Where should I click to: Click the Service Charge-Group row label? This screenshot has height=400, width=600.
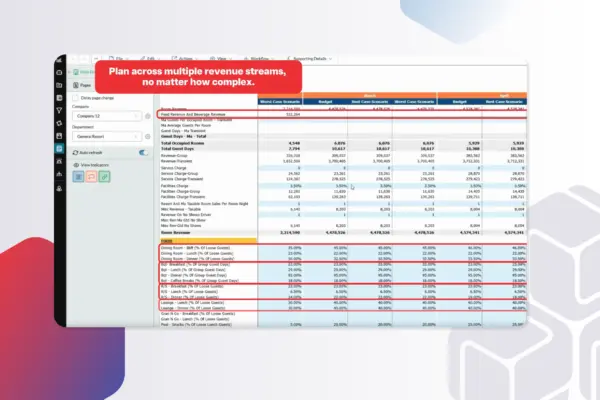(179, 173)
